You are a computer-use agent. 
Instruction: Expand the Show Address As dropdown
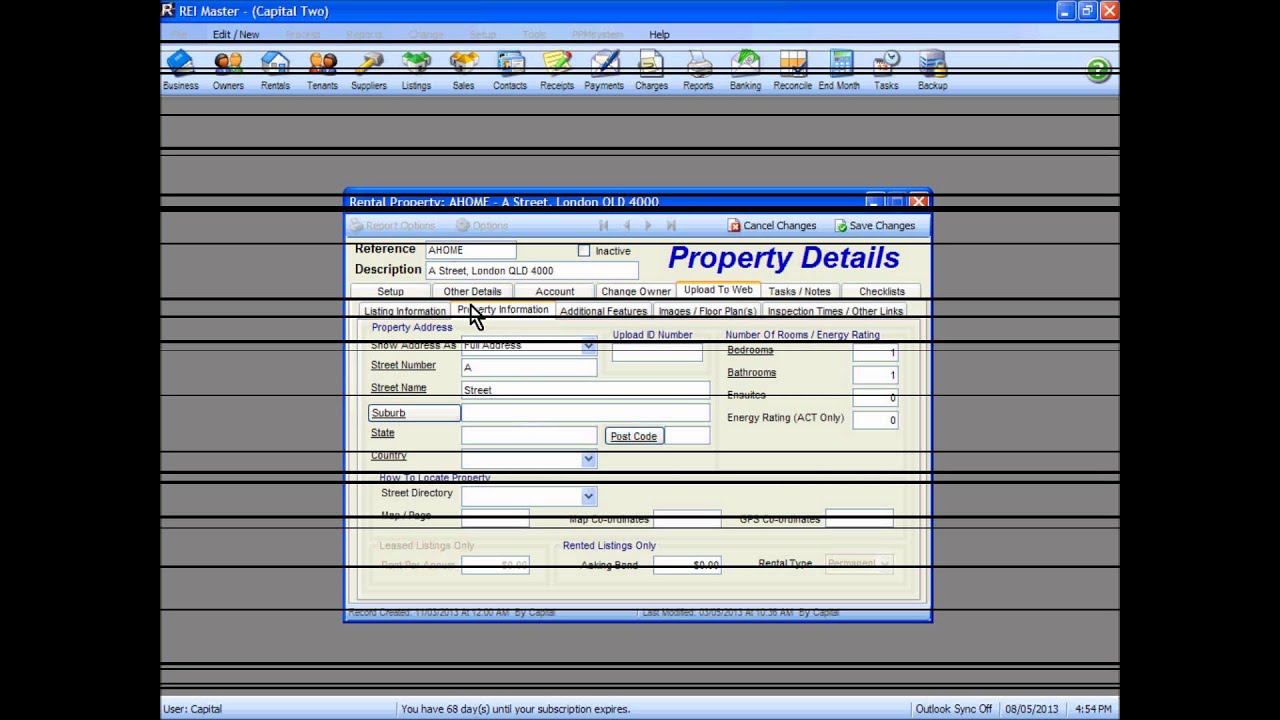[x=588, y=346]
